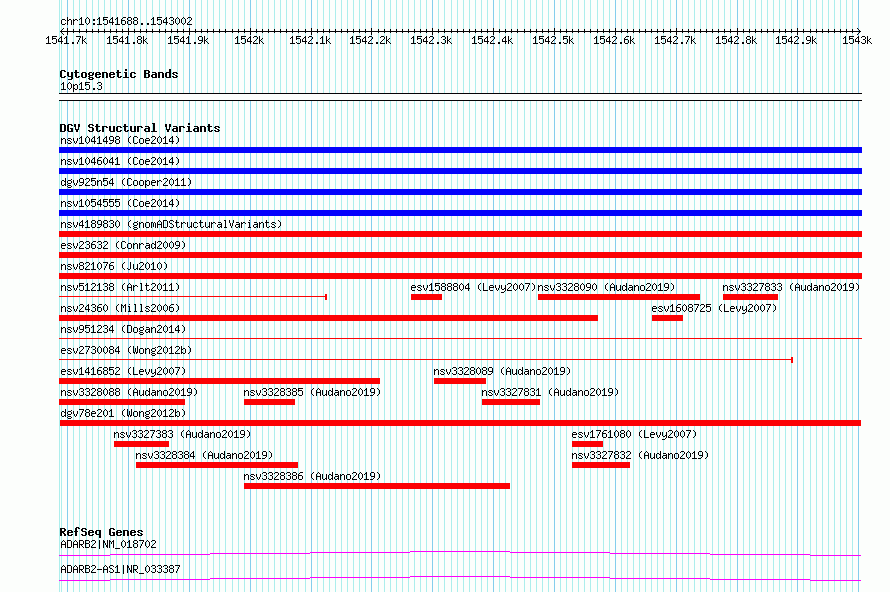Open the nsv512138 (Arlt2011) variant label
Viewport: 890px width, 592px height.
[x=120, y=287]
